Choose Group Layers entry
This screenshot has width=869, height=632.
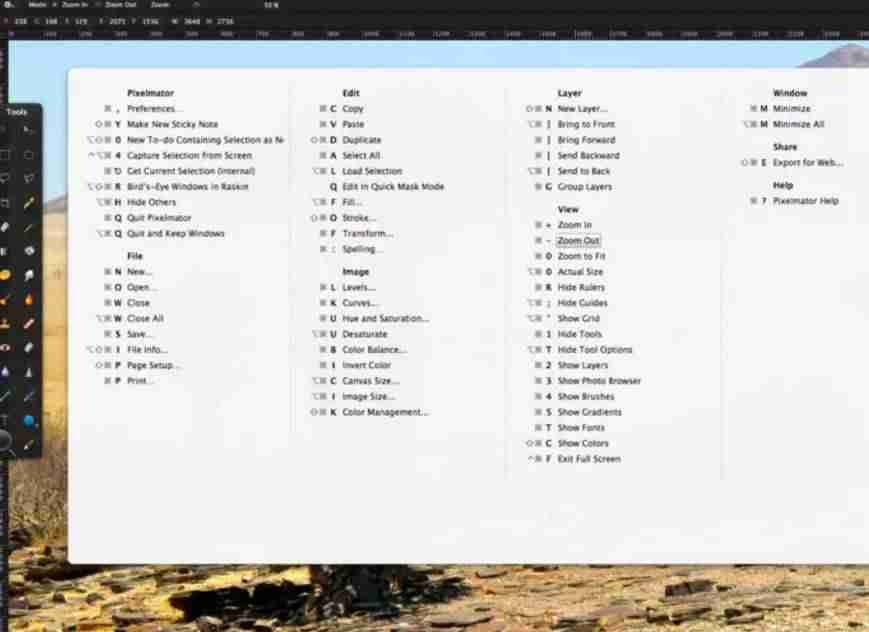click(584, 187)
